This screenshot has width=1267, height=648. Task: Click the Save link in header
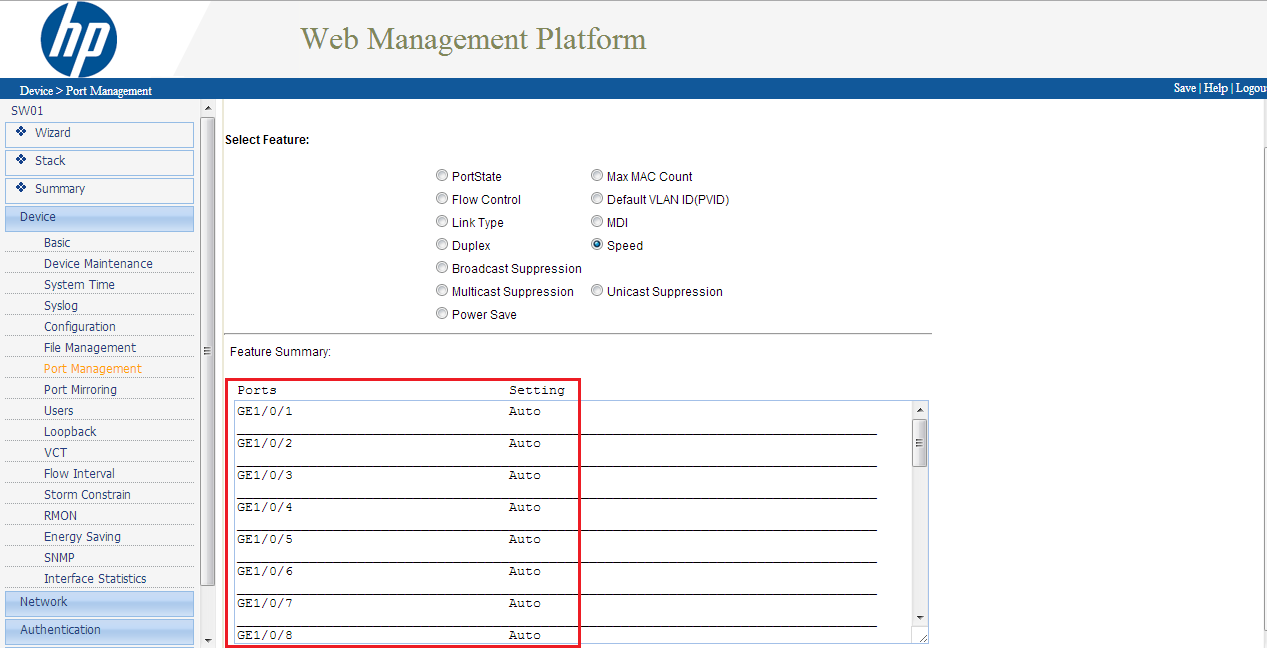(x=1184, y=88)
